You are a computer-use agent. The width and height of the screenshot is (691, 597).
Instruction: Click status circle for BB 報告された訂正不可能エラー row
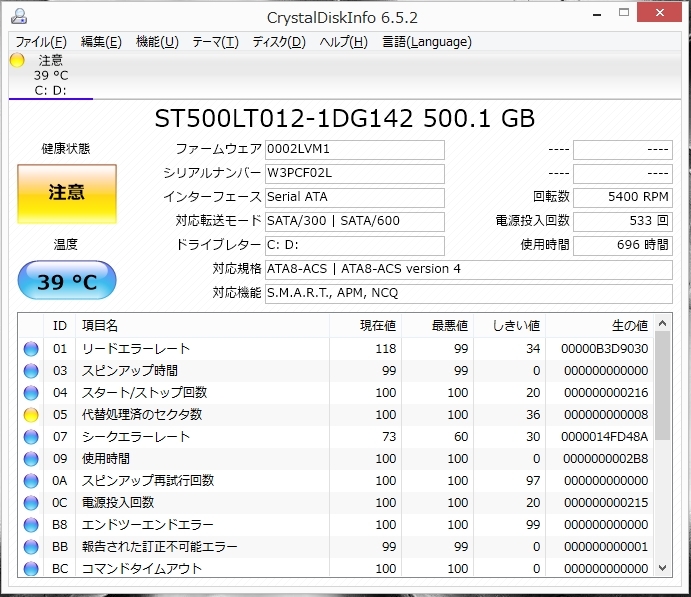tap(31, 546)
